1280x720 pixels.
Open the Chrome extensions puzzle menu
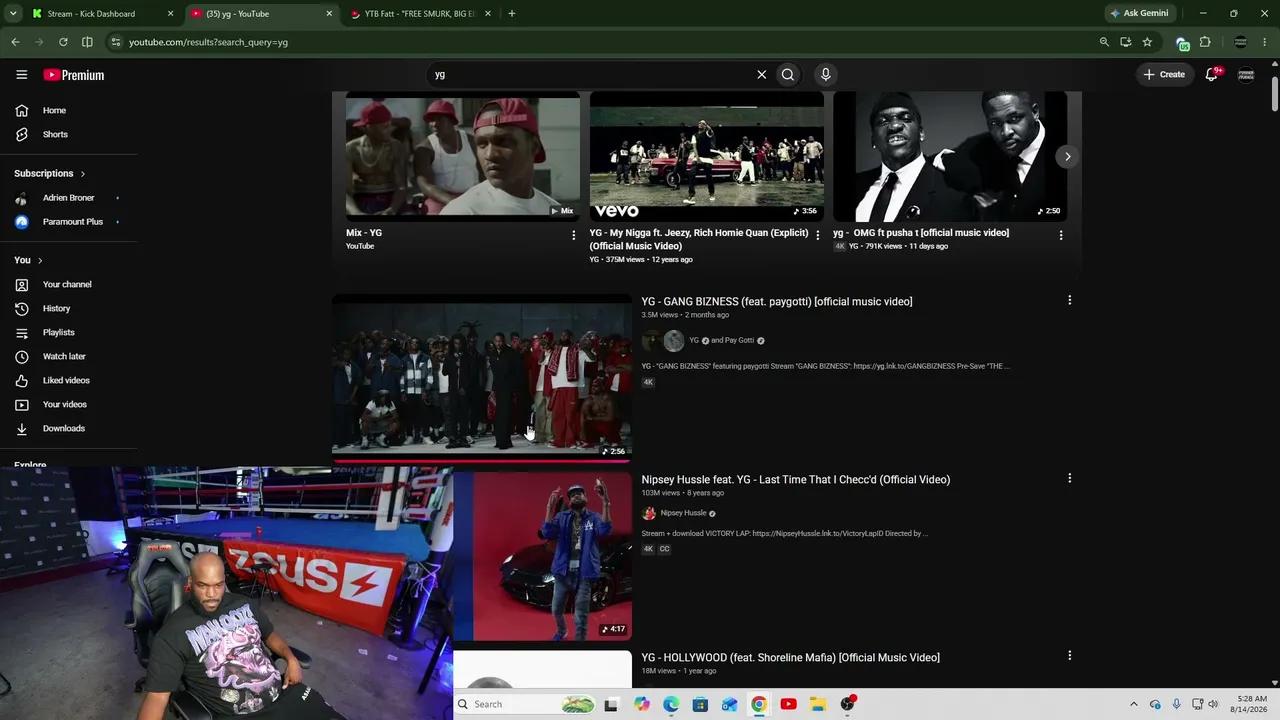[x=1205, y=42]
